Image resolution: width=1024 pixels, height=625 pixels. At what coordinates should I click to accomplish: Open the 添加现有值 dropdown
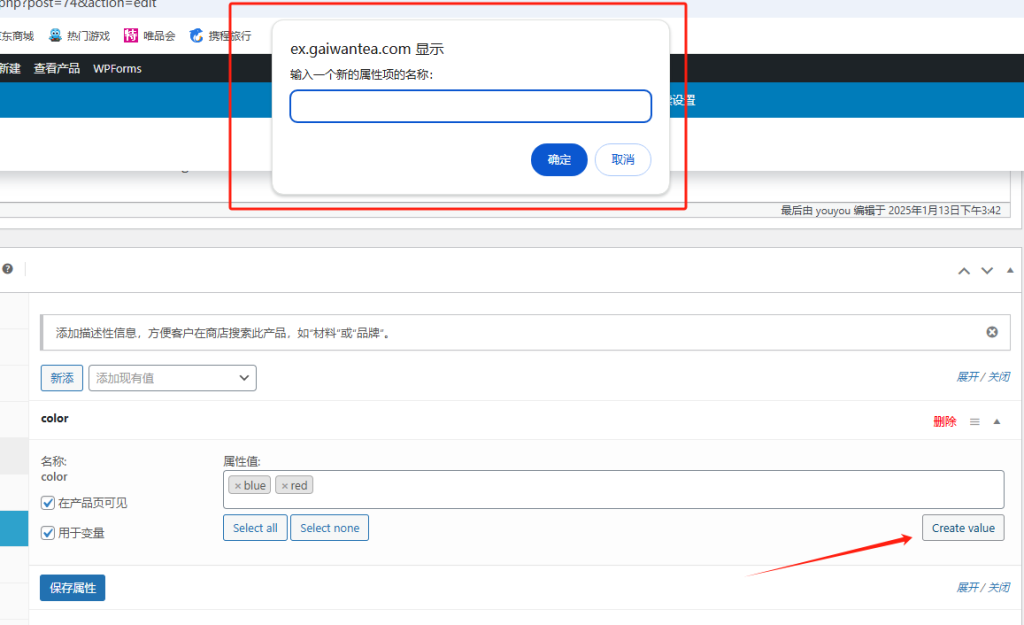(x=172, y=378)
